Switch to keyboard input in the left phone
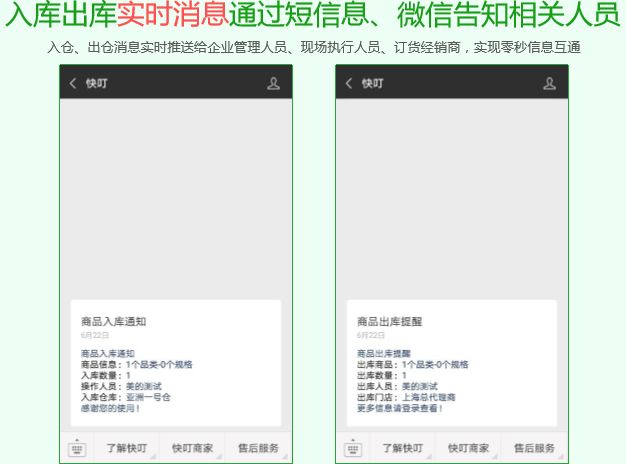 (77, 449)
